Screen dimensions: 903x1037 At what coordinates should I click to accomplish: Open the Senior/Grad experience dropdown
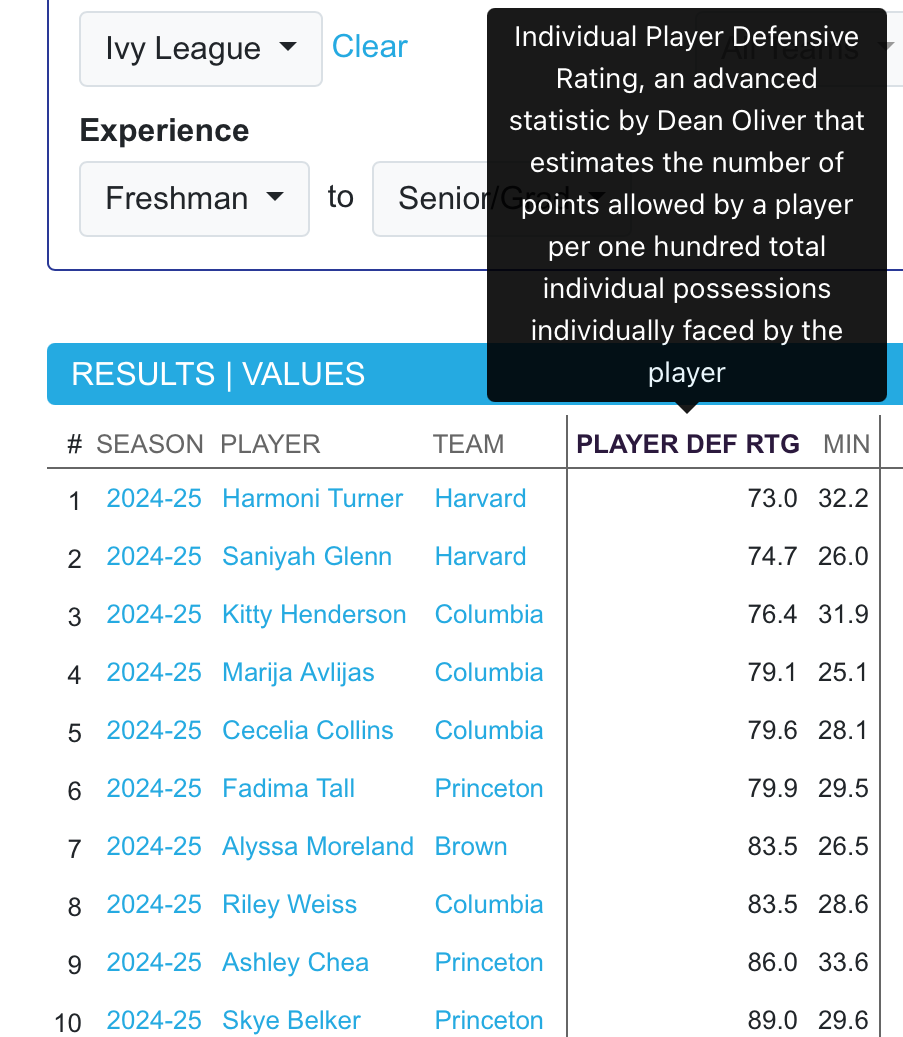[430, 198]
